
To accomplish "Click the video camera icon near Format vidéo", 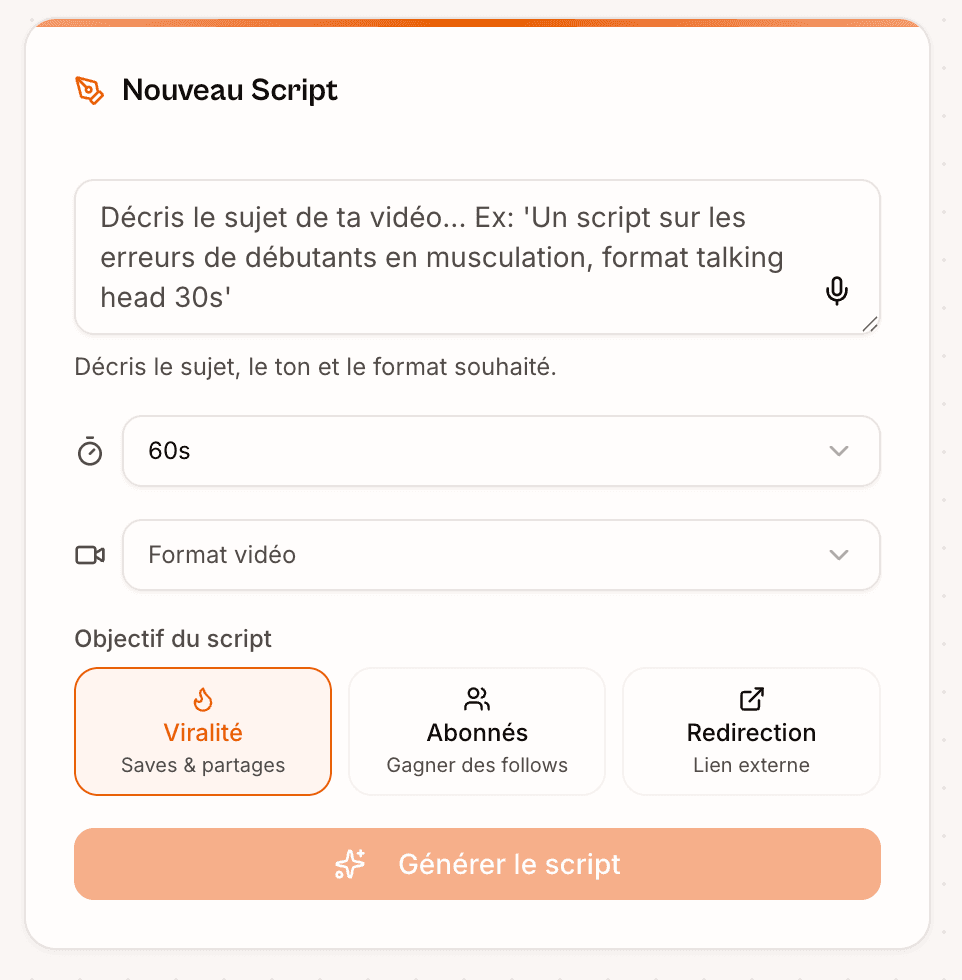I will coord(90,555).
